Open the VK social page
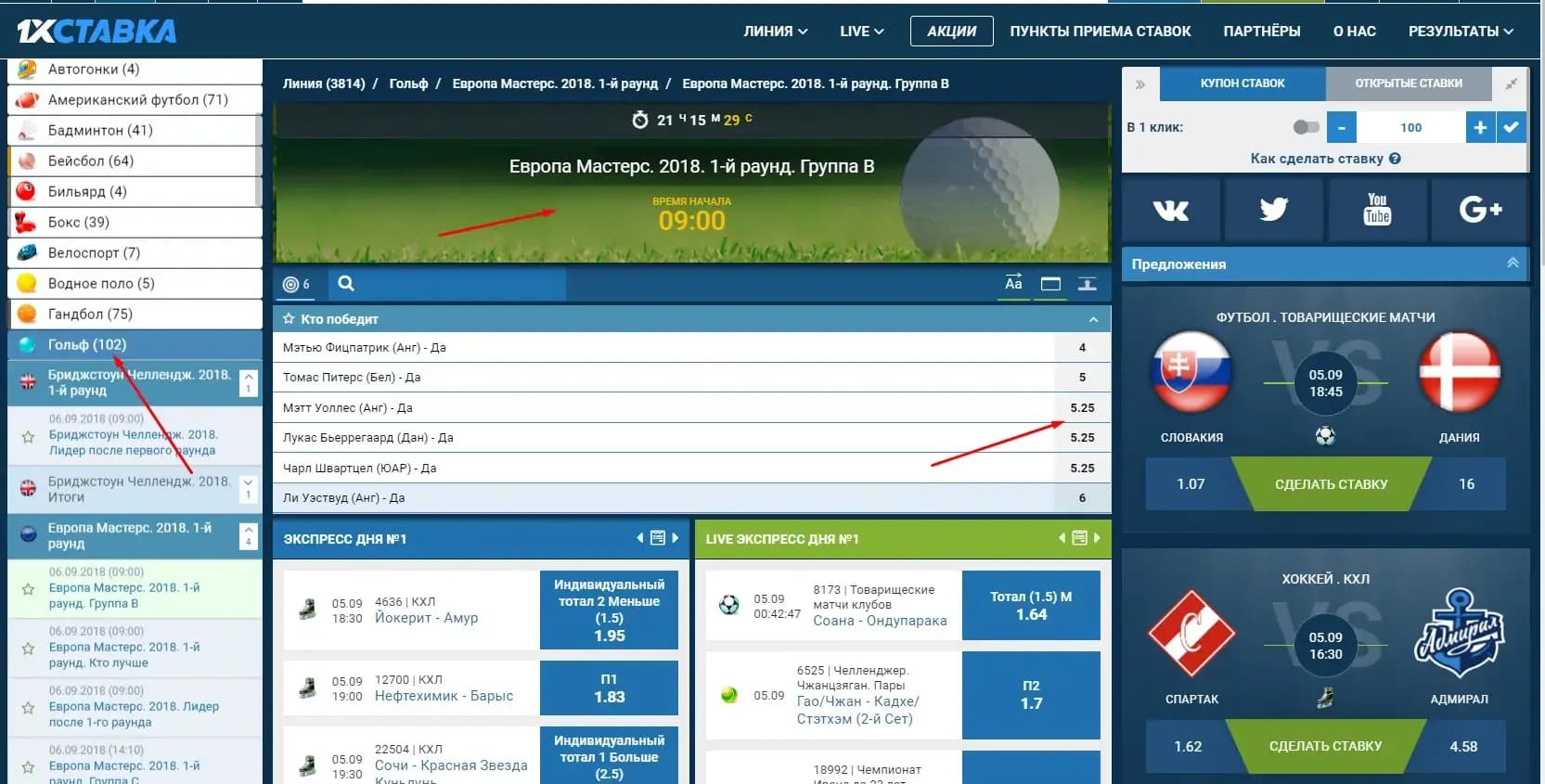The image size is (1545, 784). 1171,210
